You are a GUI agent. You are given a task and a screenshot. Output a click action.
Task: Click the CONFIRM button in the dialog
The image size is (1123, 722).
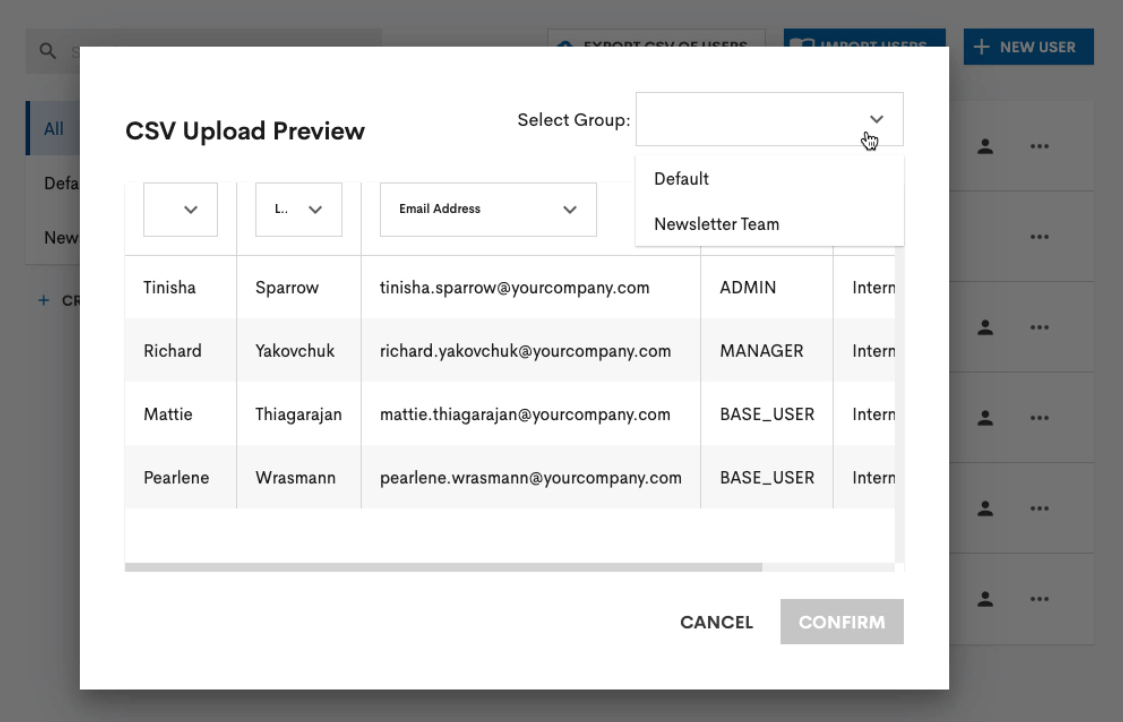[842, 622]
